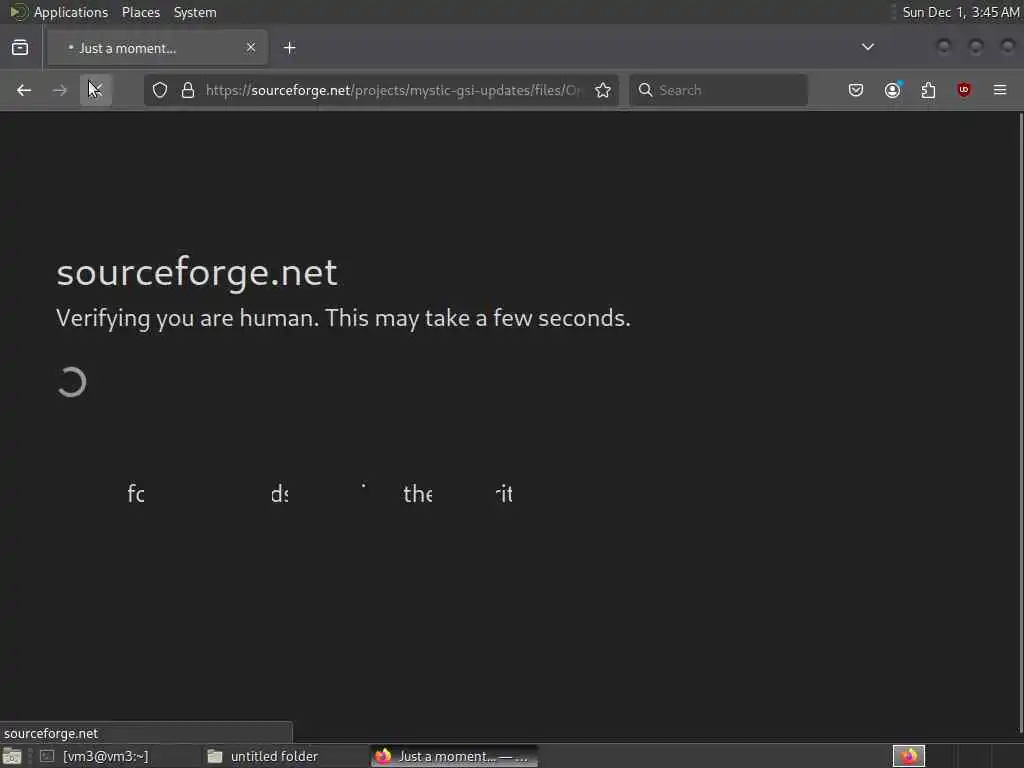Screen dimensions: 1024x768
Task: Close the 'Just a moment...' tab
Action: [x=251, y=48]
